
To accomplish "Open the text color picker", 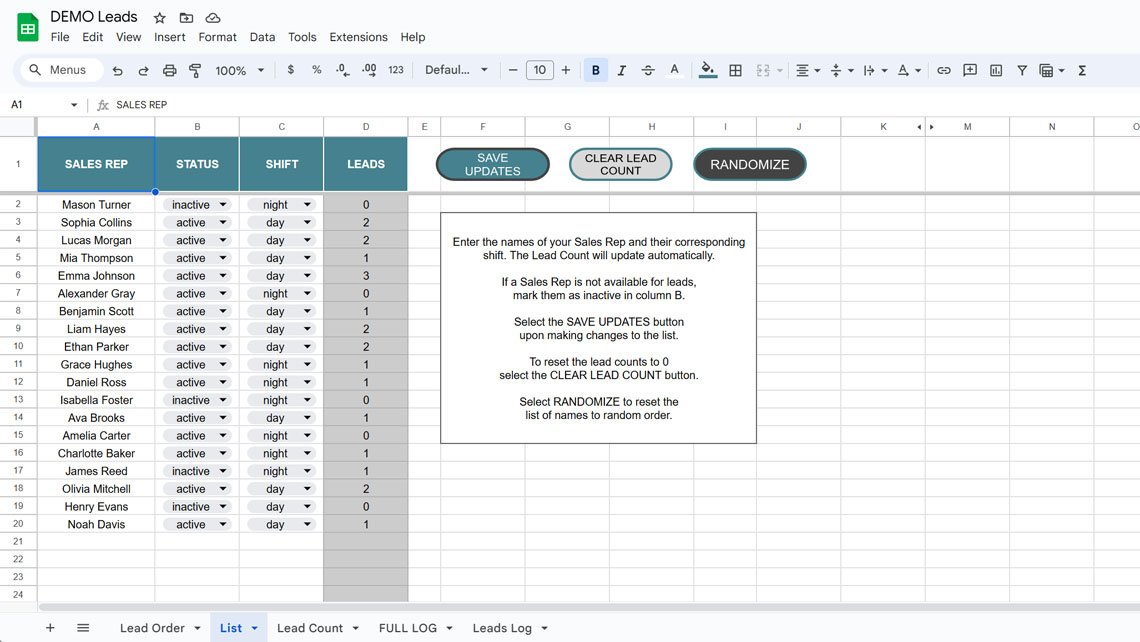I will click(674, 71).
